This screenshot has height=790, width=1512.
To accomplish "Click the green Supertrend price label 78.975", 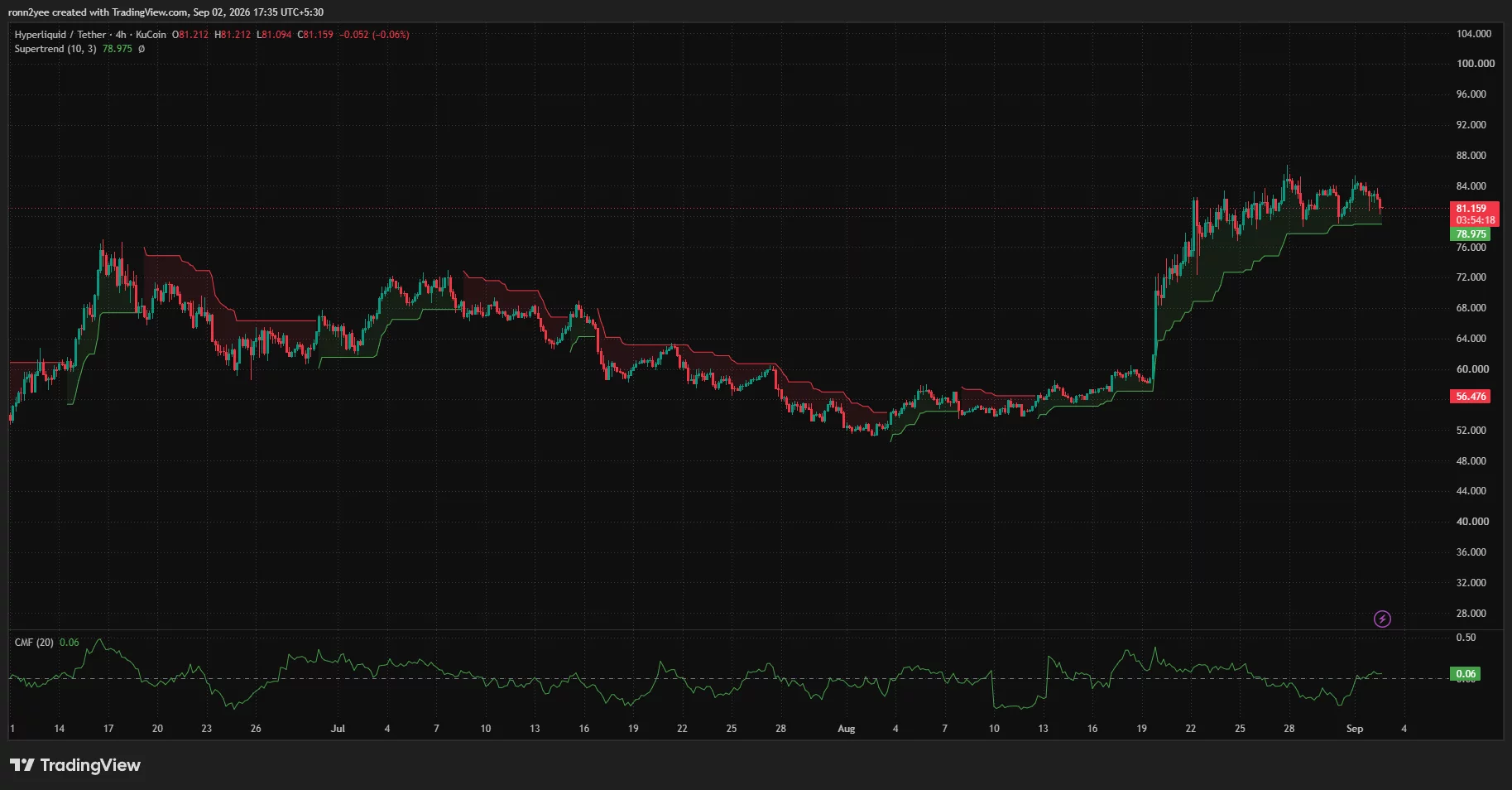I will point(1471,234).
